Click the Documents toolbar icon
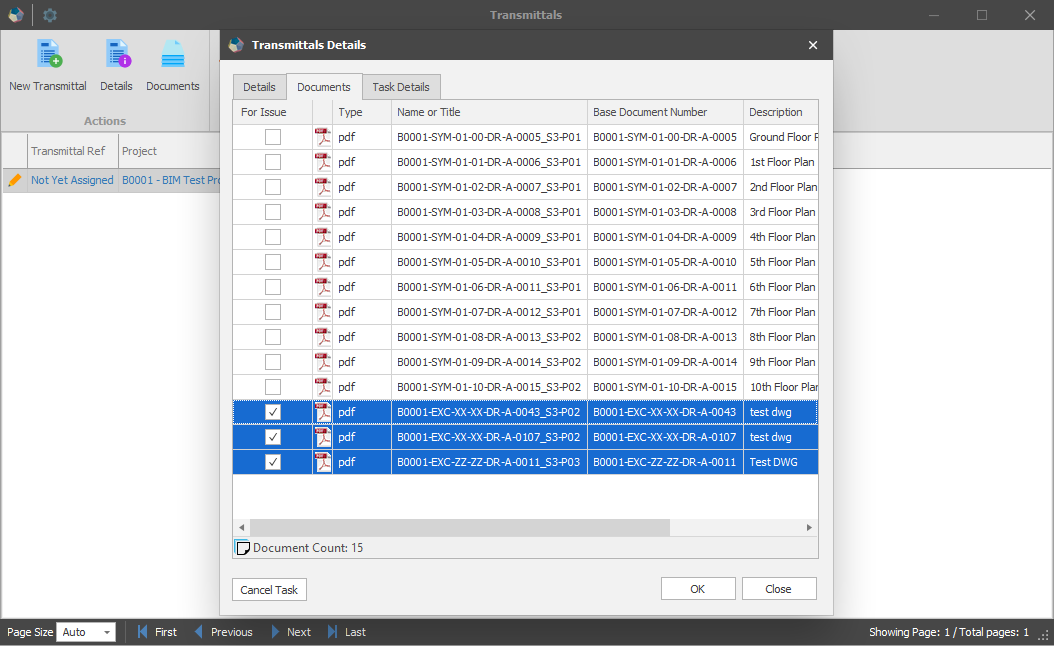This screenshot has width=1054, height=646. tap(173, 55)
